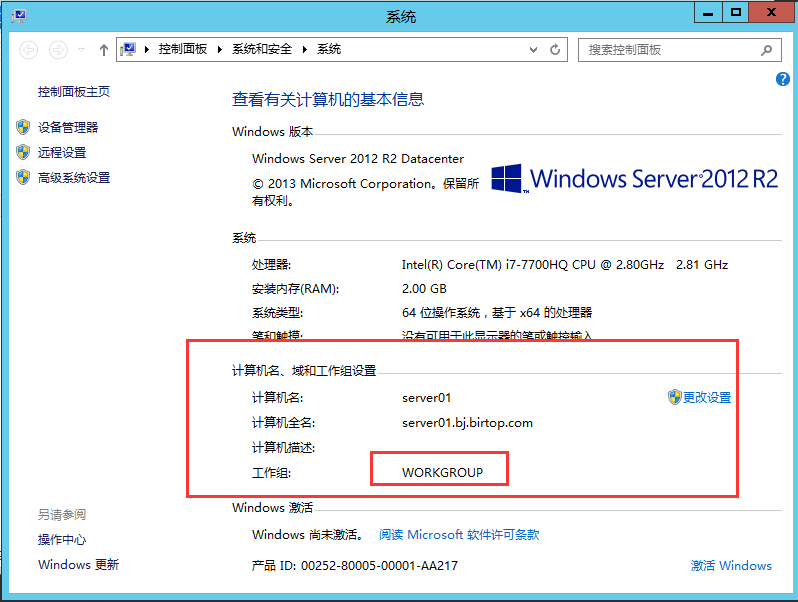The height and width of the screenshot is (602, 798).
Task: Open the recent locations dropdown arrow
Action: pyautogui.click(x=81, y=50)
